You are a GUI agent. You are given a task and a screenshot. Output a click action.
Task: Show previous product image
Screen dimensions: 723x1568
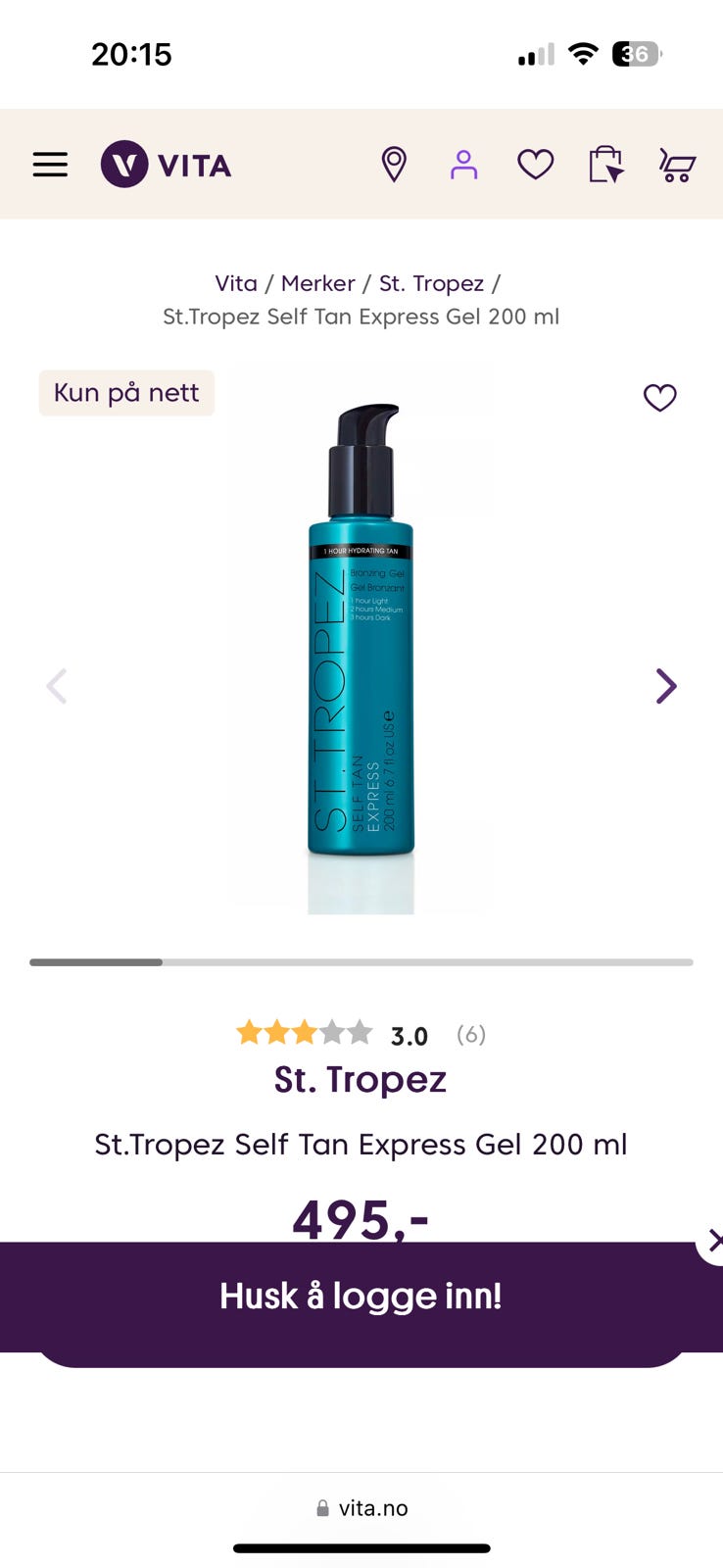coord(57,686)
